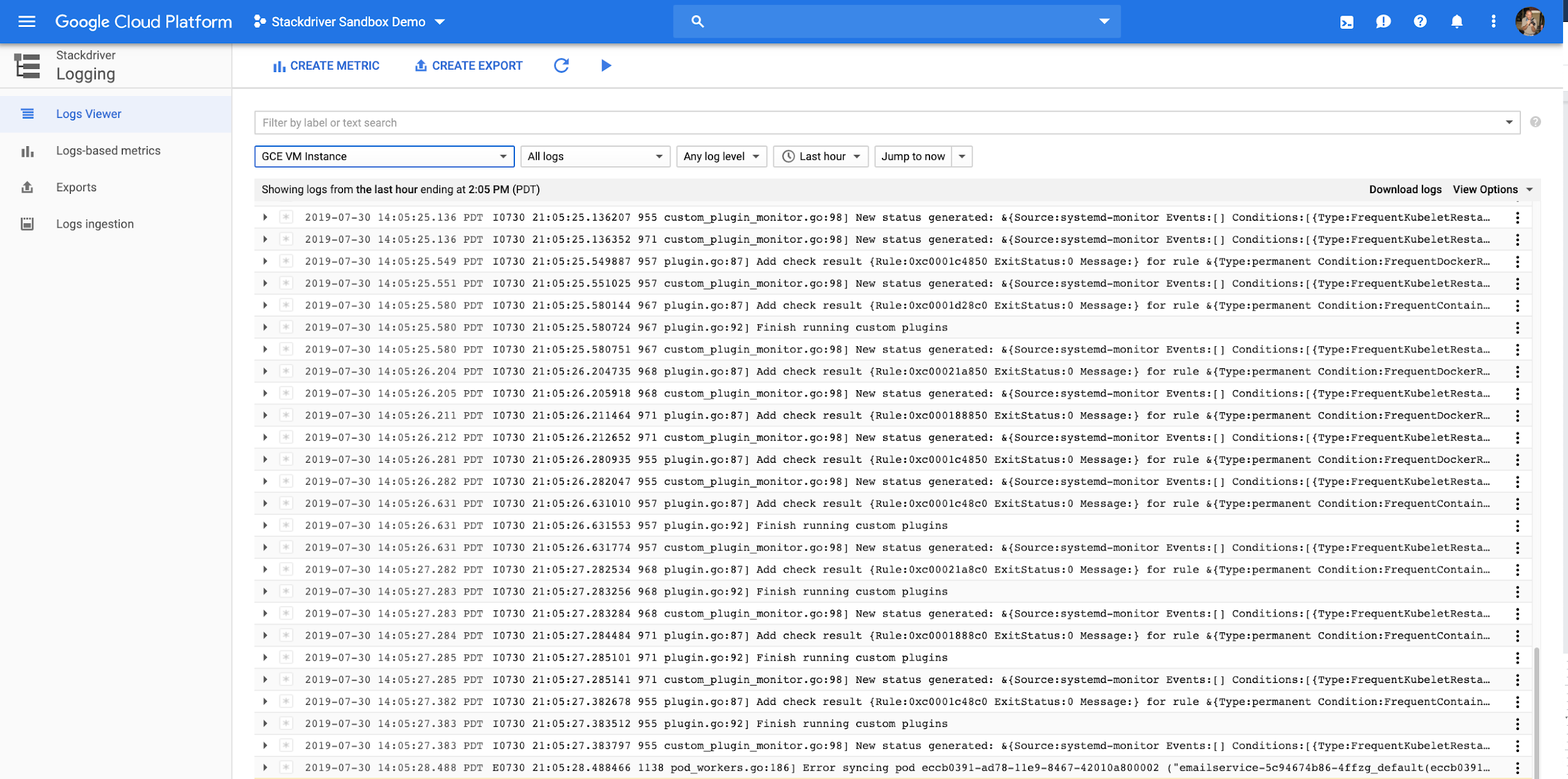Click the Stackdriver Logging product icon

[28, 65]
